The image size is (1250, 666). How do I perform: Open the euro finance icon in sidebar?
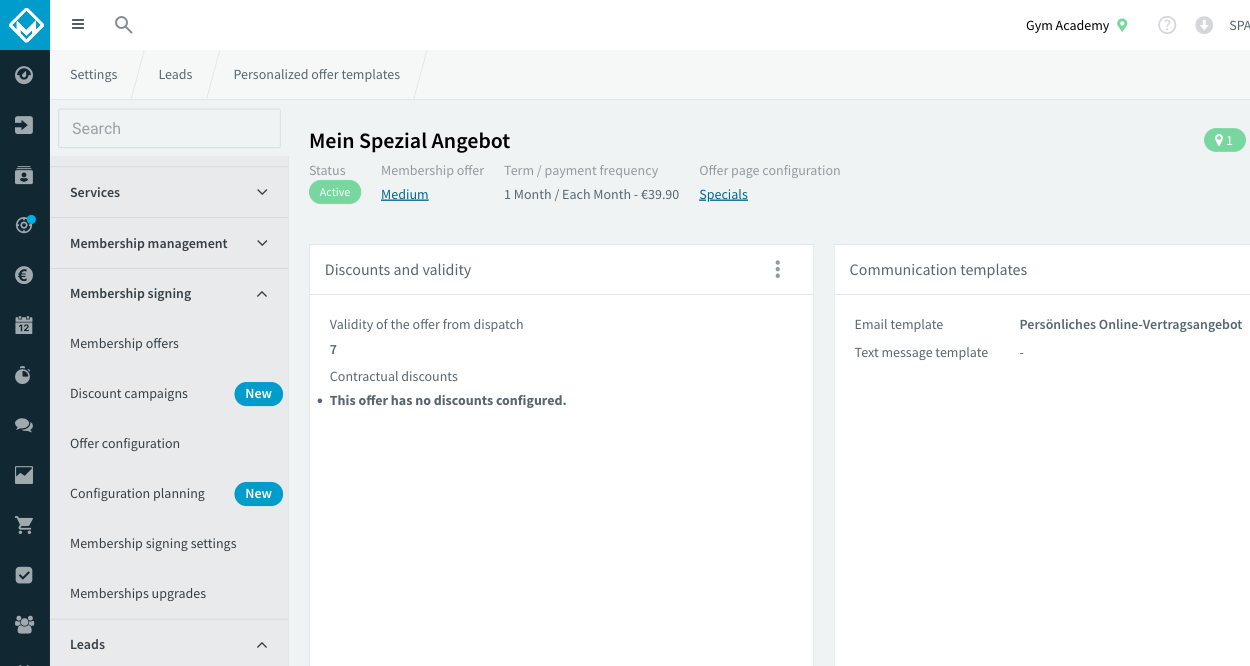click(24, 275)
